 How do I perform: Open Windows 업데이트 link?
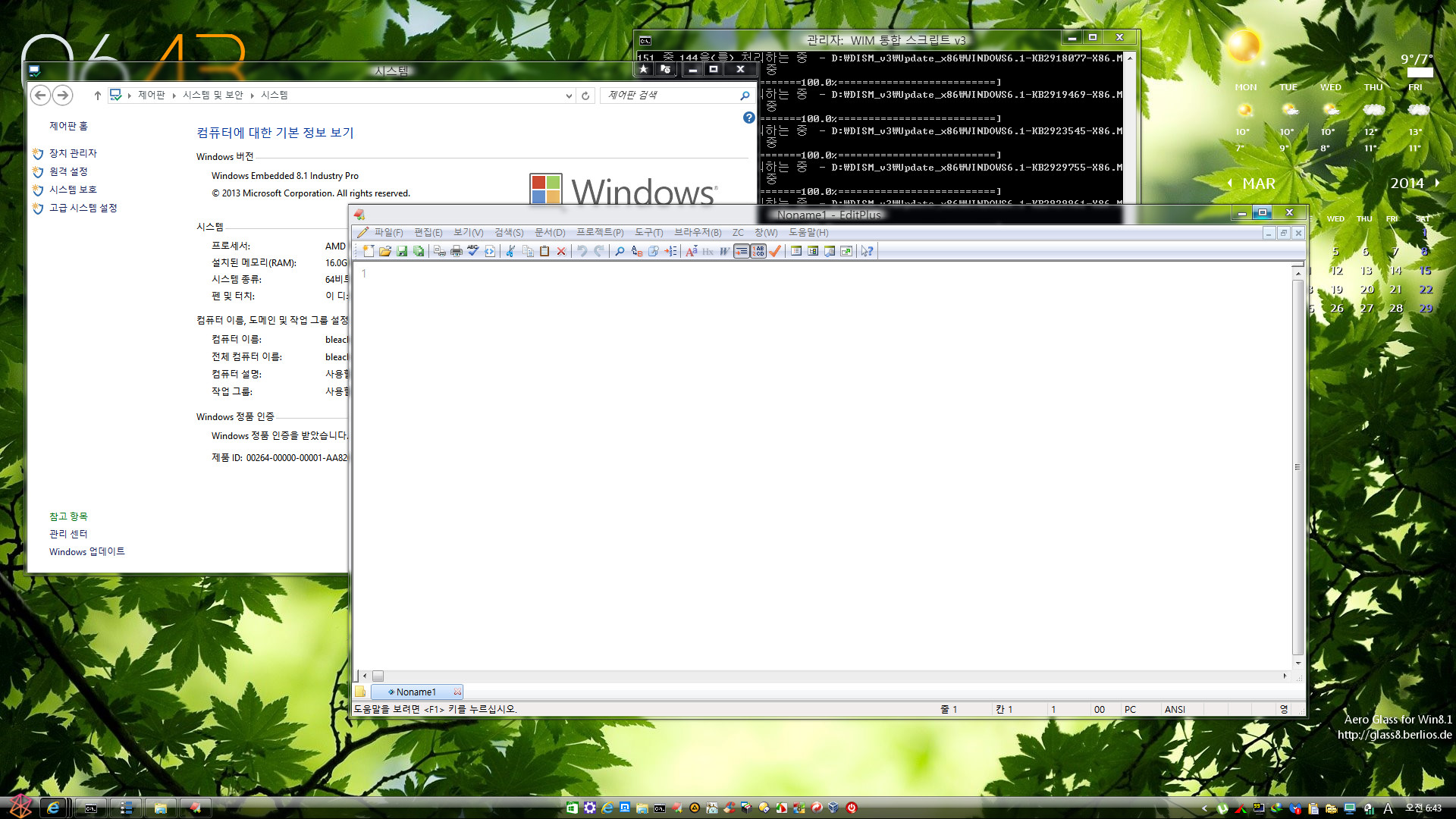pyautogui.click(x=86, y=551)
